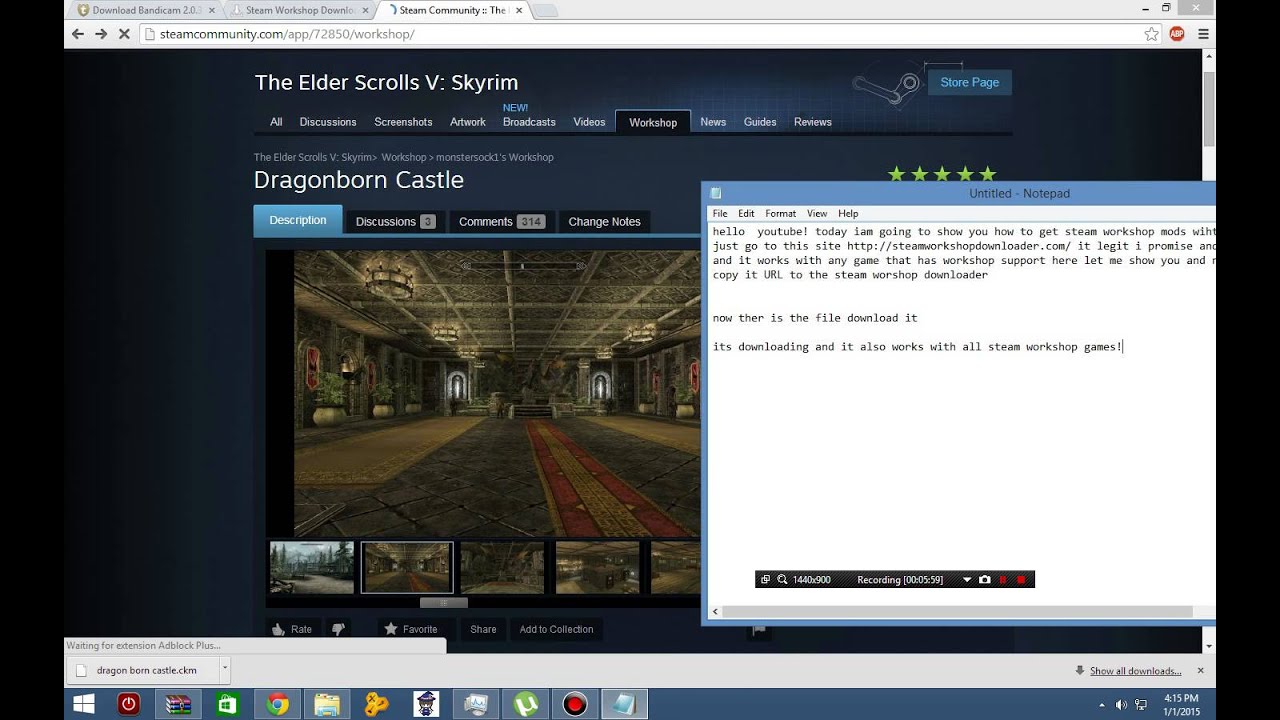Open the Chrome hamburger menu

(x=1203, y=34)
